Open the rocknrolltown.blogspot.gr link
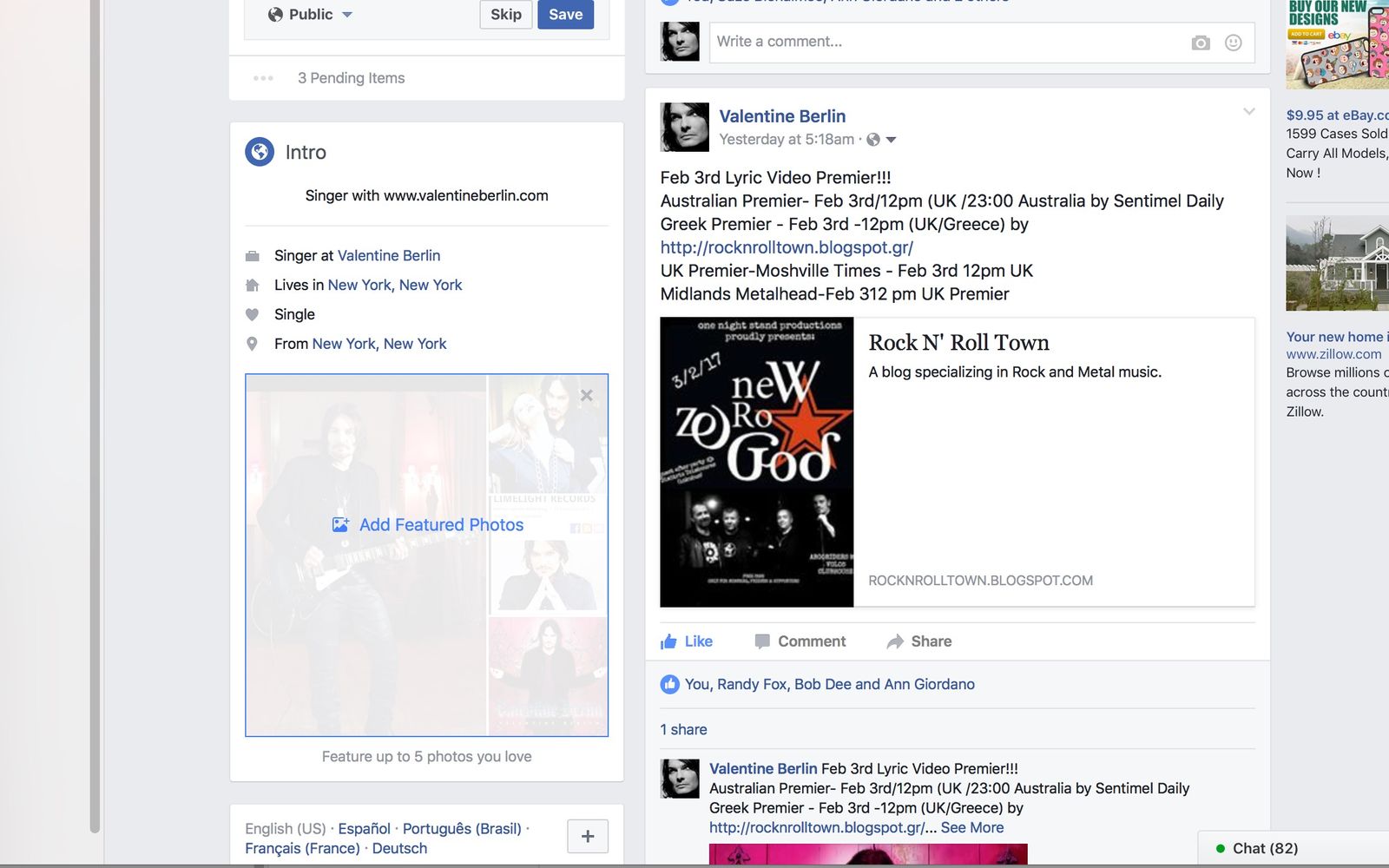Viewport: 1389px width, 868px height. 786,247
